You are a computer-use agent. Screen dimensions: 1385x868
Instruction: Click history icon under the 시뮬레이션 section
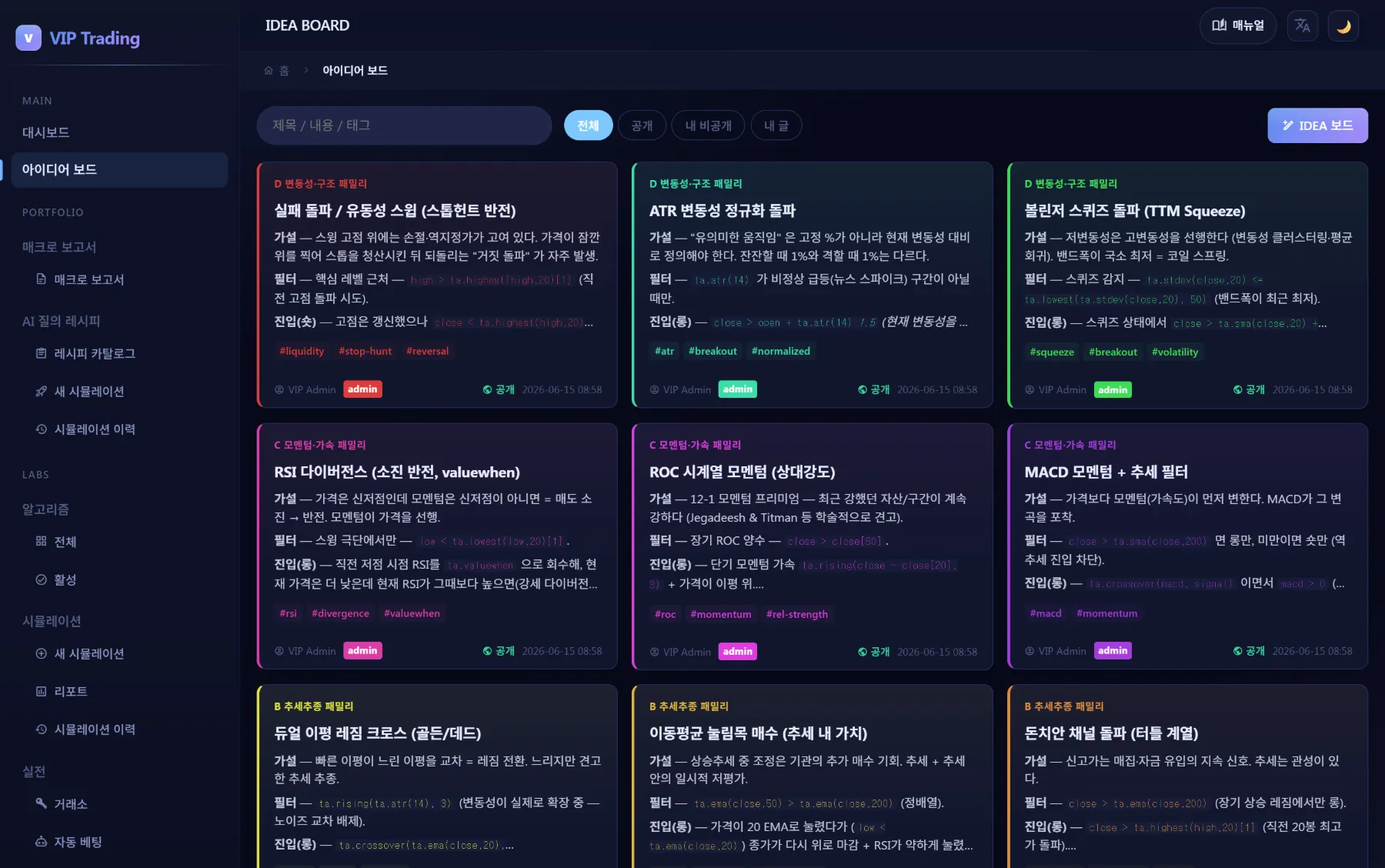[x=42, y=729]
